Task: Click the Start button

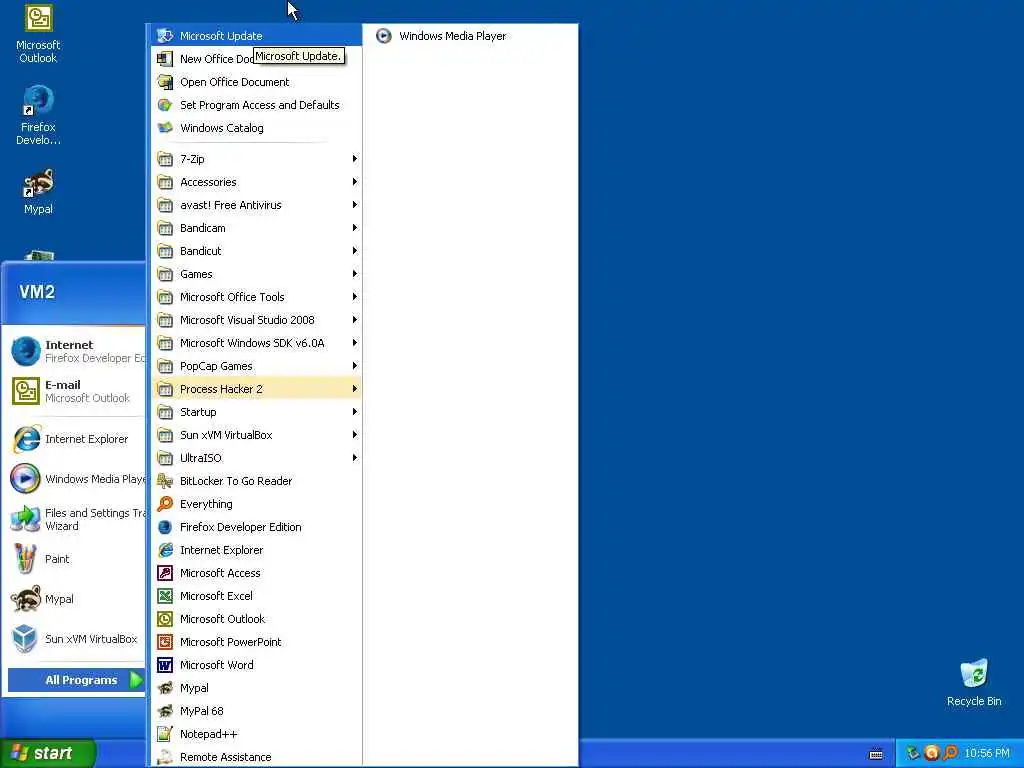Action: [x=48, y=753]
